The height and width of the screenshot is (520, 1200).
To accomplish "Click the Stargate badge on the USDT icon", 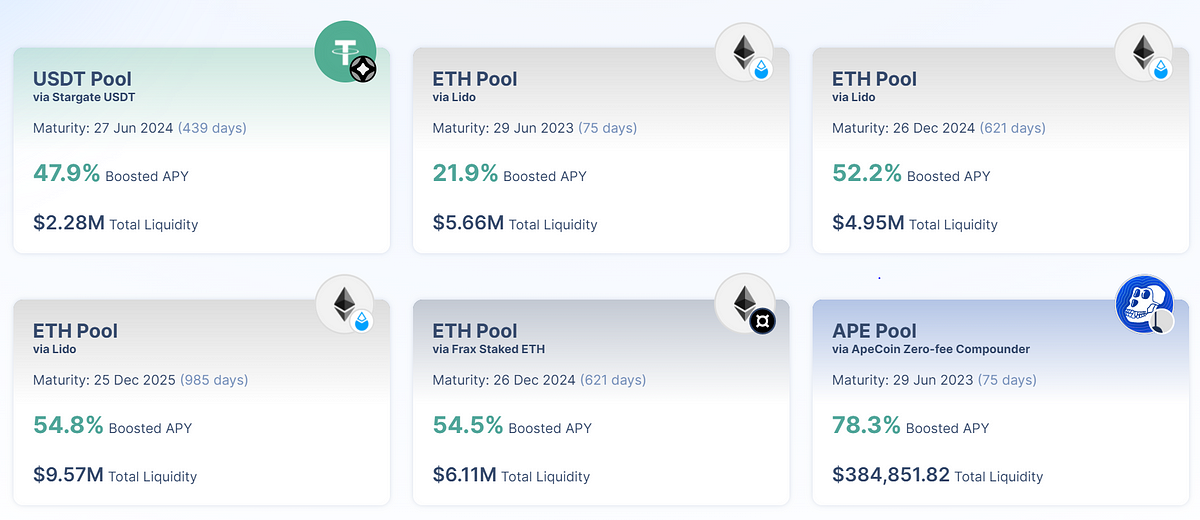I will click(363, 70).
